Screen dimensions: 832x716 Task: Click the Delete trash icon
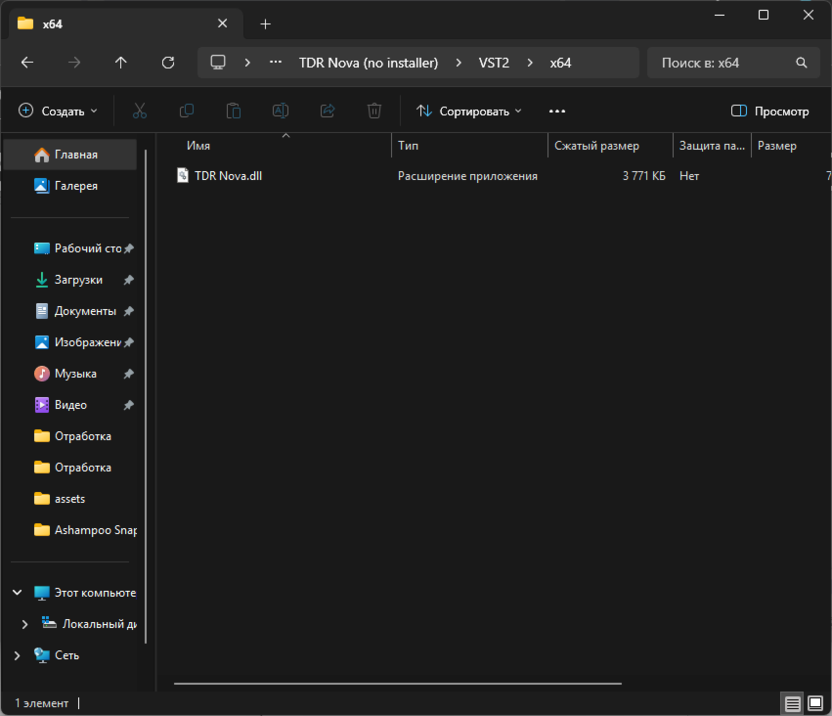point(374,111)
